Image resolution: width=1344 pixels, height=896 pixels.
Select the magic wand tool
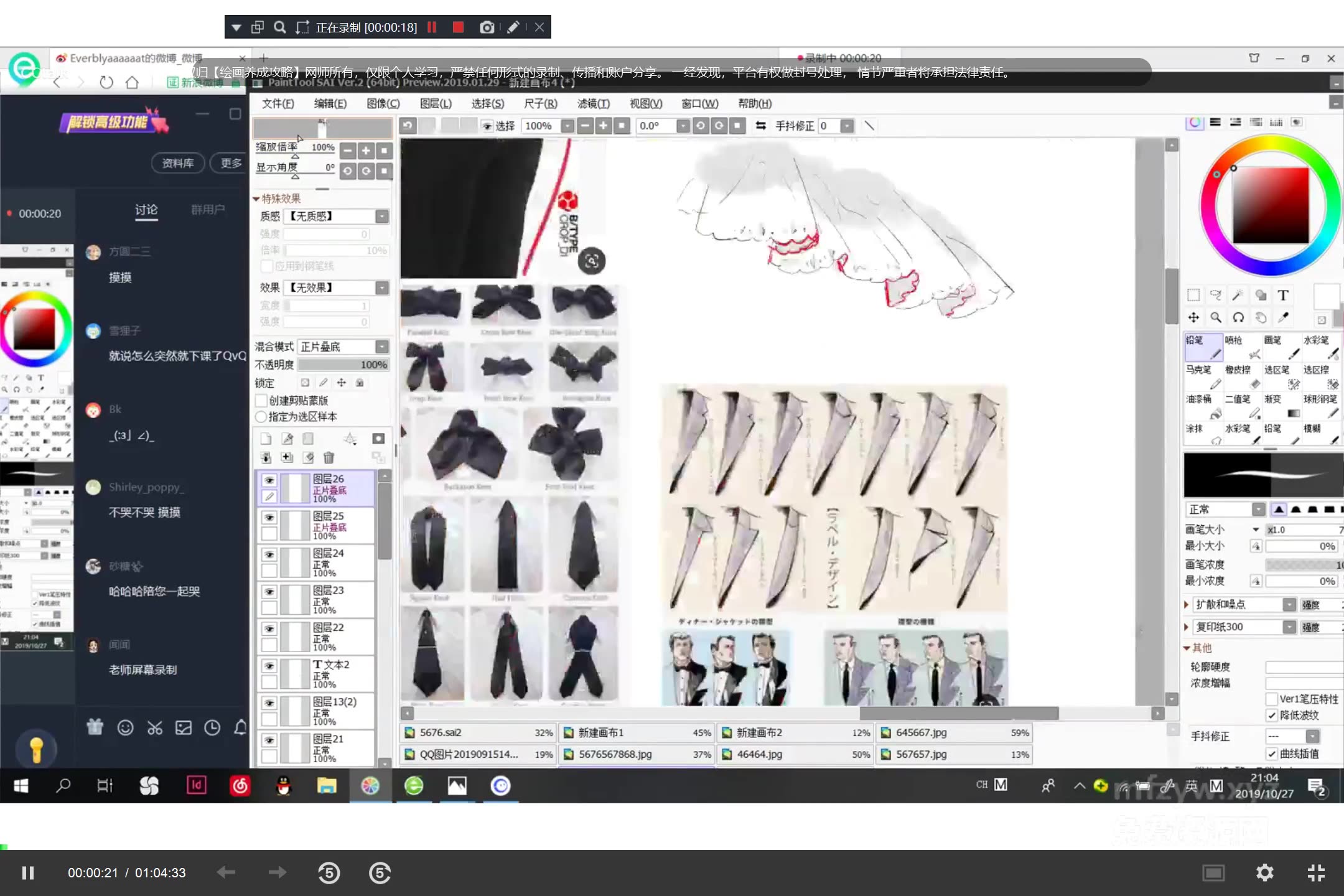[1238, 295]
